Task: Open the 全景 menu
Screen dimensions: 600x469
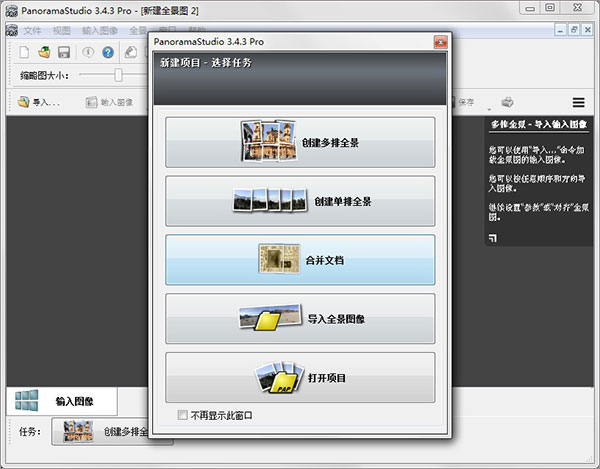Action: 138,31
